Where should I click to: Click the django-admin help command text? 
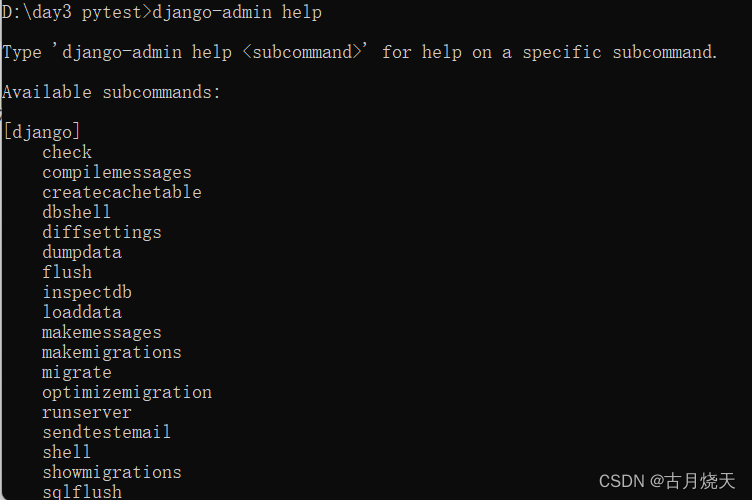pos(237,12)
